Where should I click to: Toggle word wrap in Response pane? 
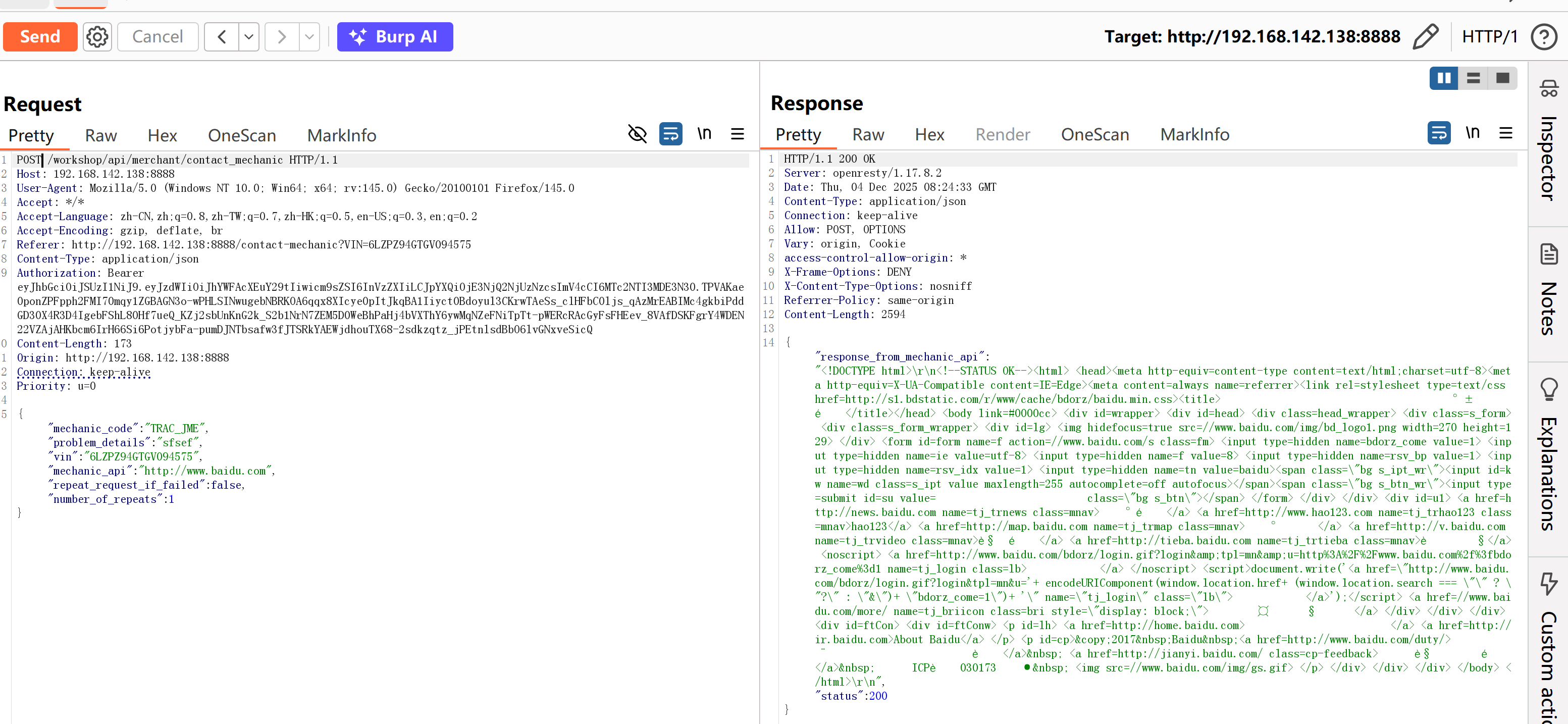(x=1439, y=133)
